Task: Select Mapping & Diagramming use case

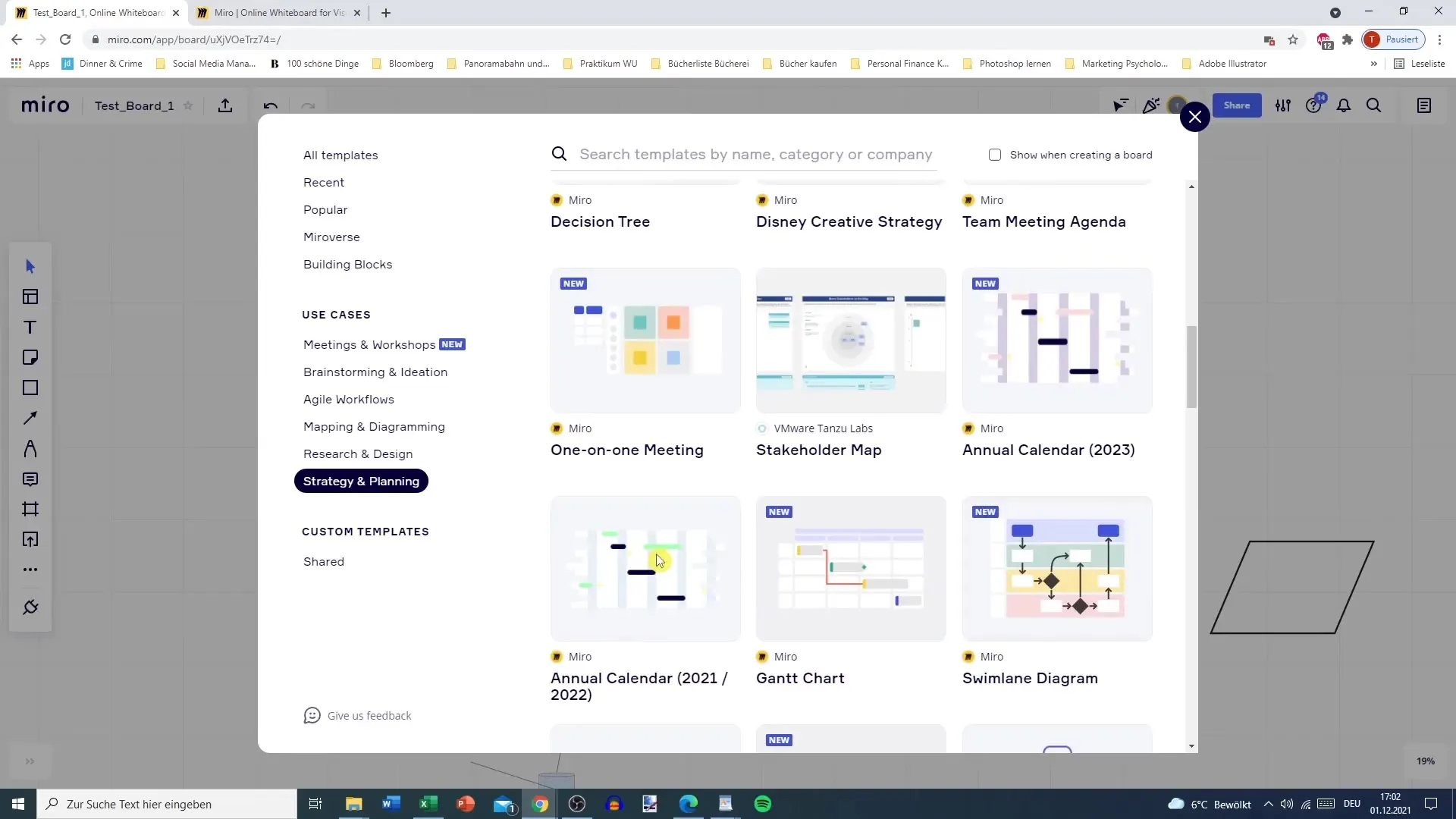Action: [374, 426]
